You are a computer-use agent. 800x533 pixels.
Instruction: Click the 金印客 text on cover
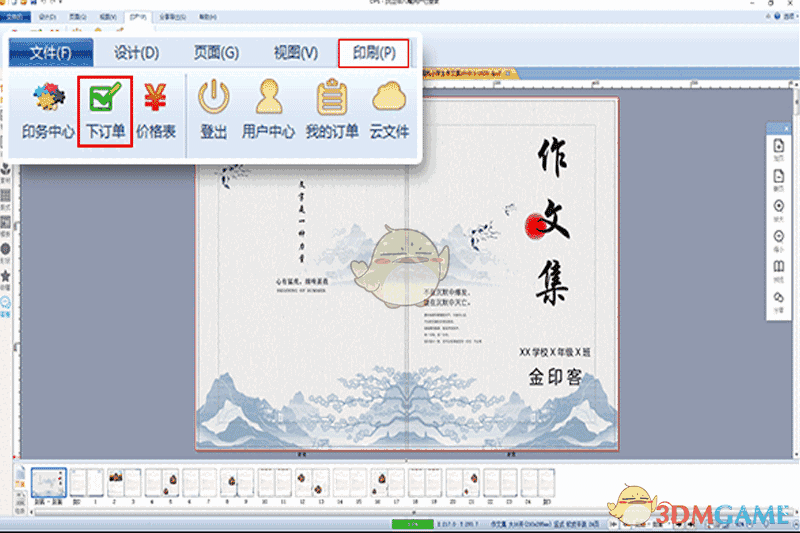[x=555, y=377]
